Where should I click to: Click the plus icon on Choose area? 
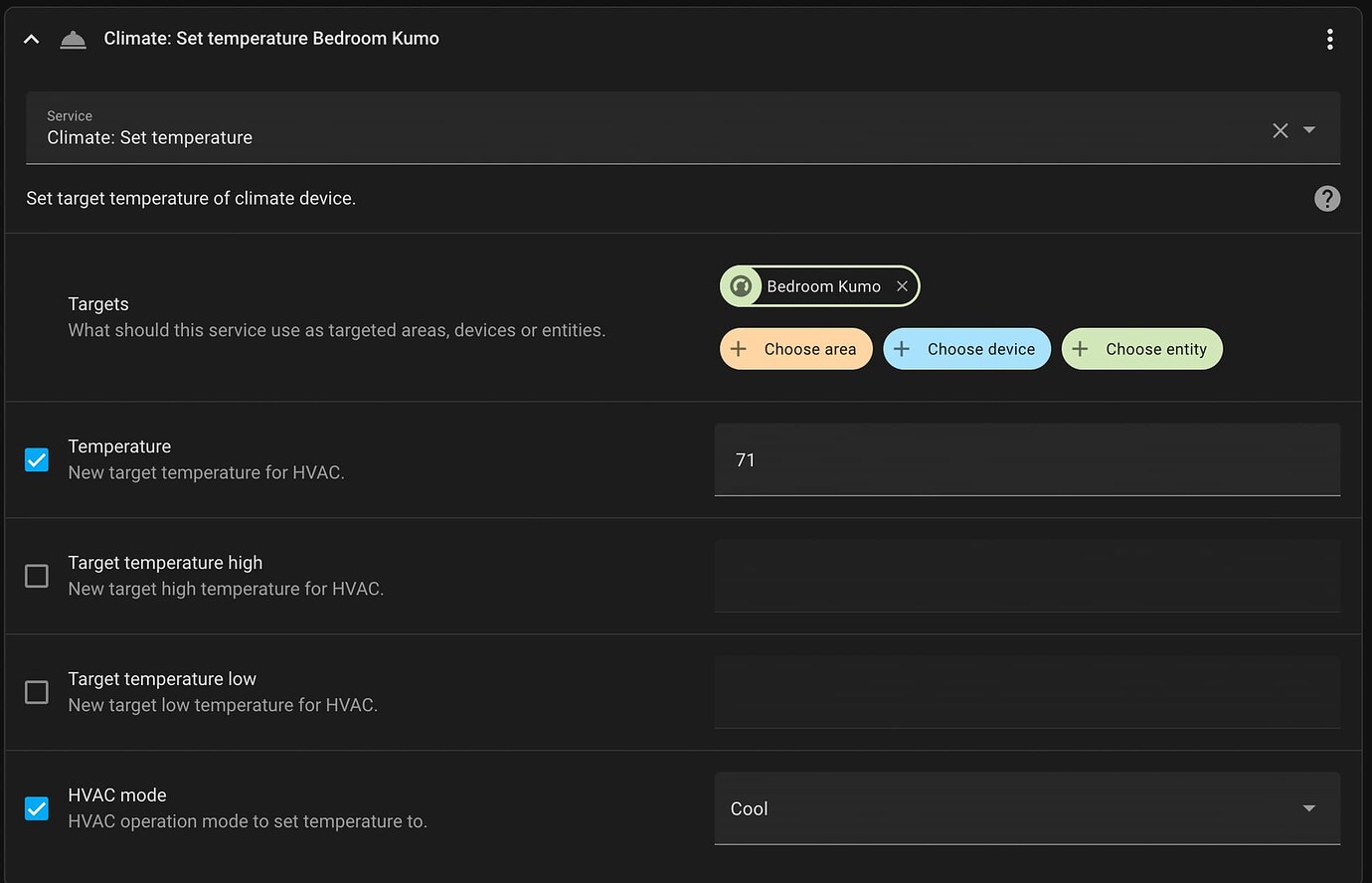pos(737,349)
